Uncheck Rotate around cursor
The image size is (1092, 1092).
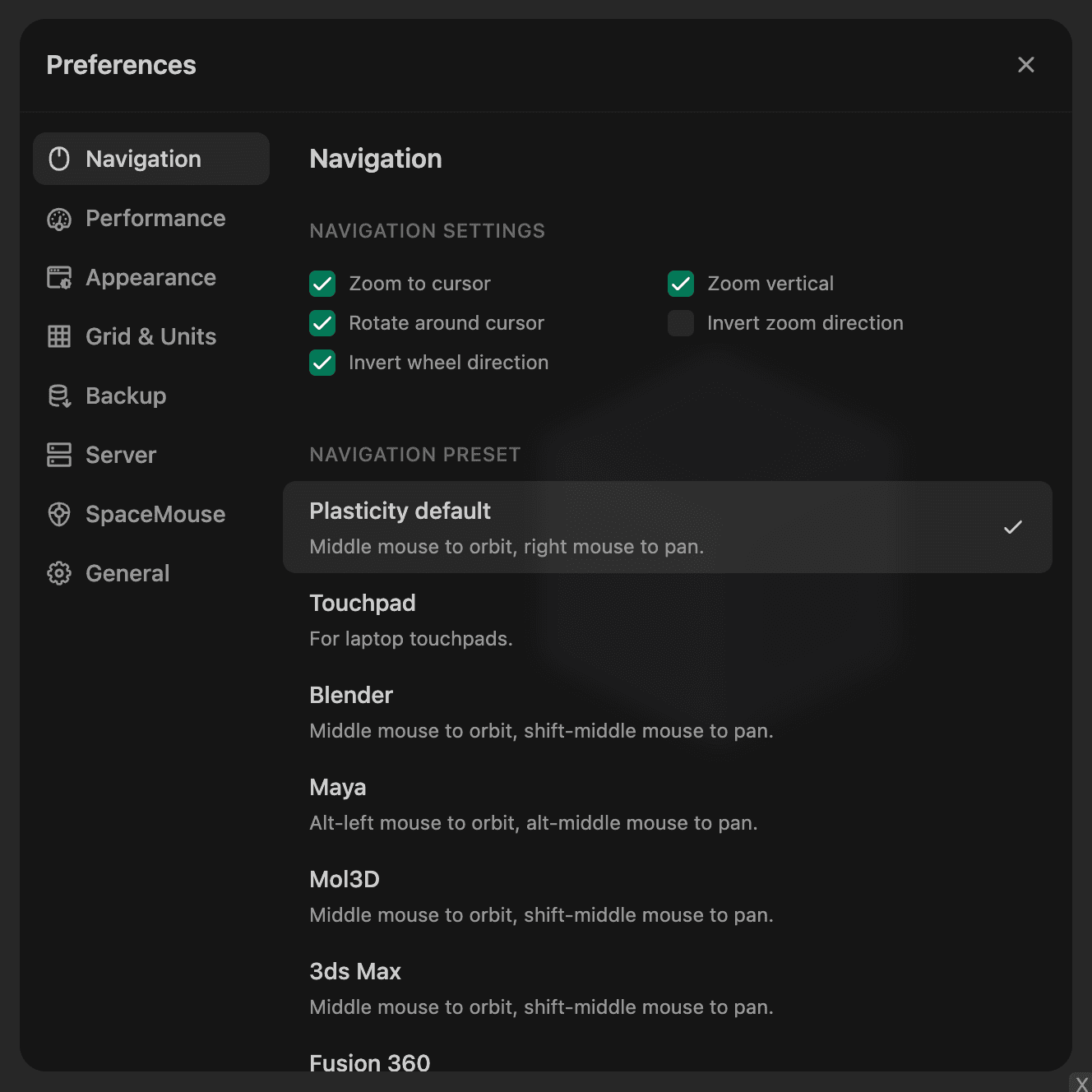click(322, 323)
